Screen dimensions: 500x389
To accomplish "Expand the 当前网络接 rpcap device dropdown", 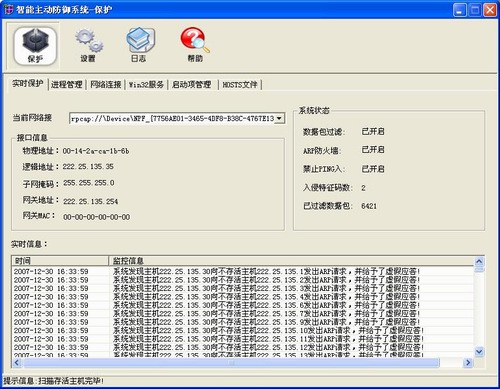I will [279, 118].
